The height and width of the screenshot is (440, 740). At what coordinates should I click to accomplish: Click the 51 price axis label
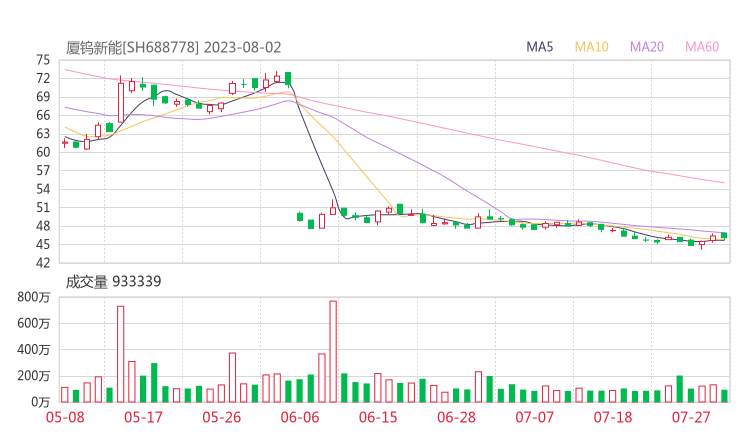pos(43,208)
